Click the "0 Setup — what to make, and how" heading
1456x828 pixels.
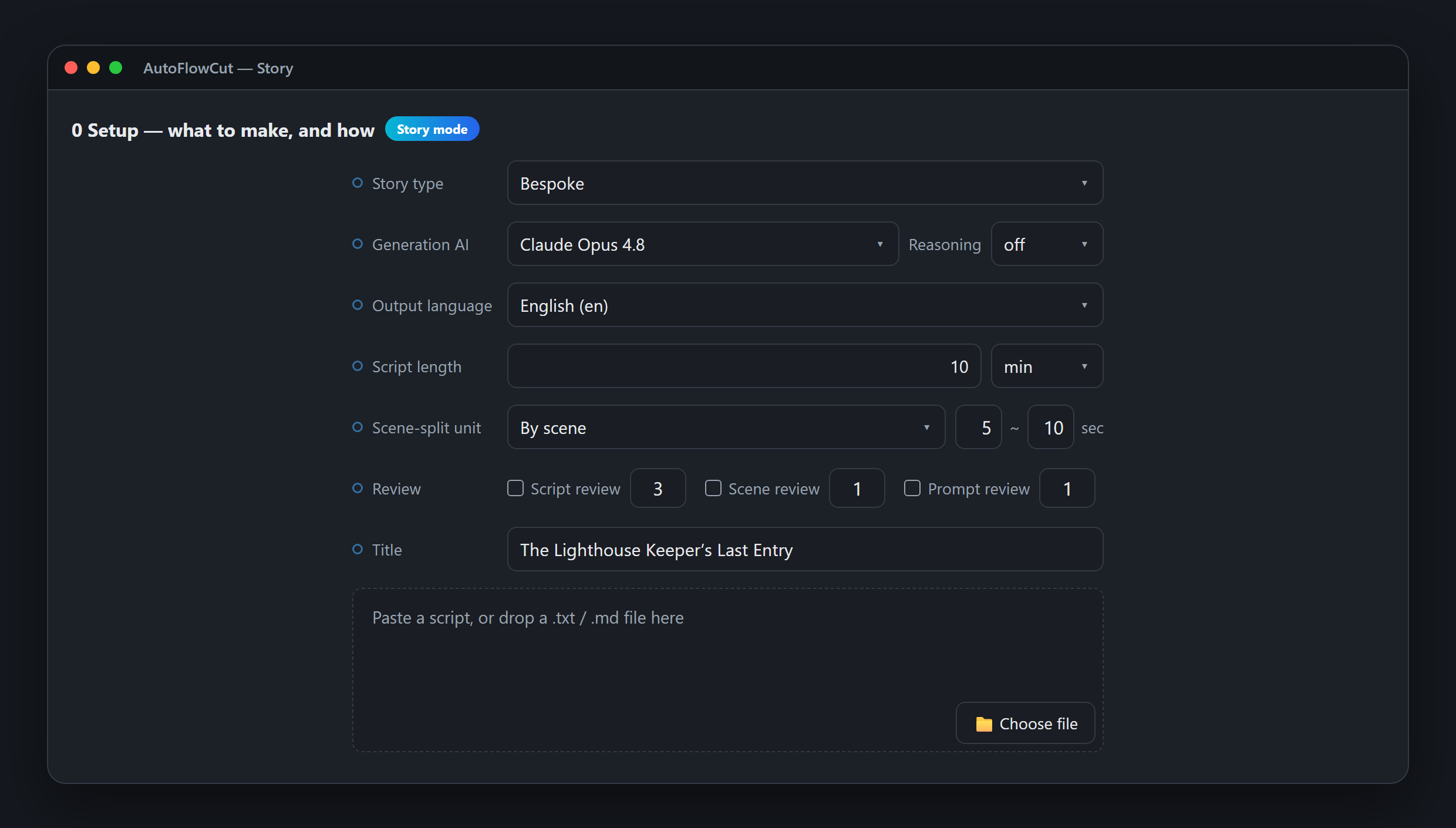[223, 130]
